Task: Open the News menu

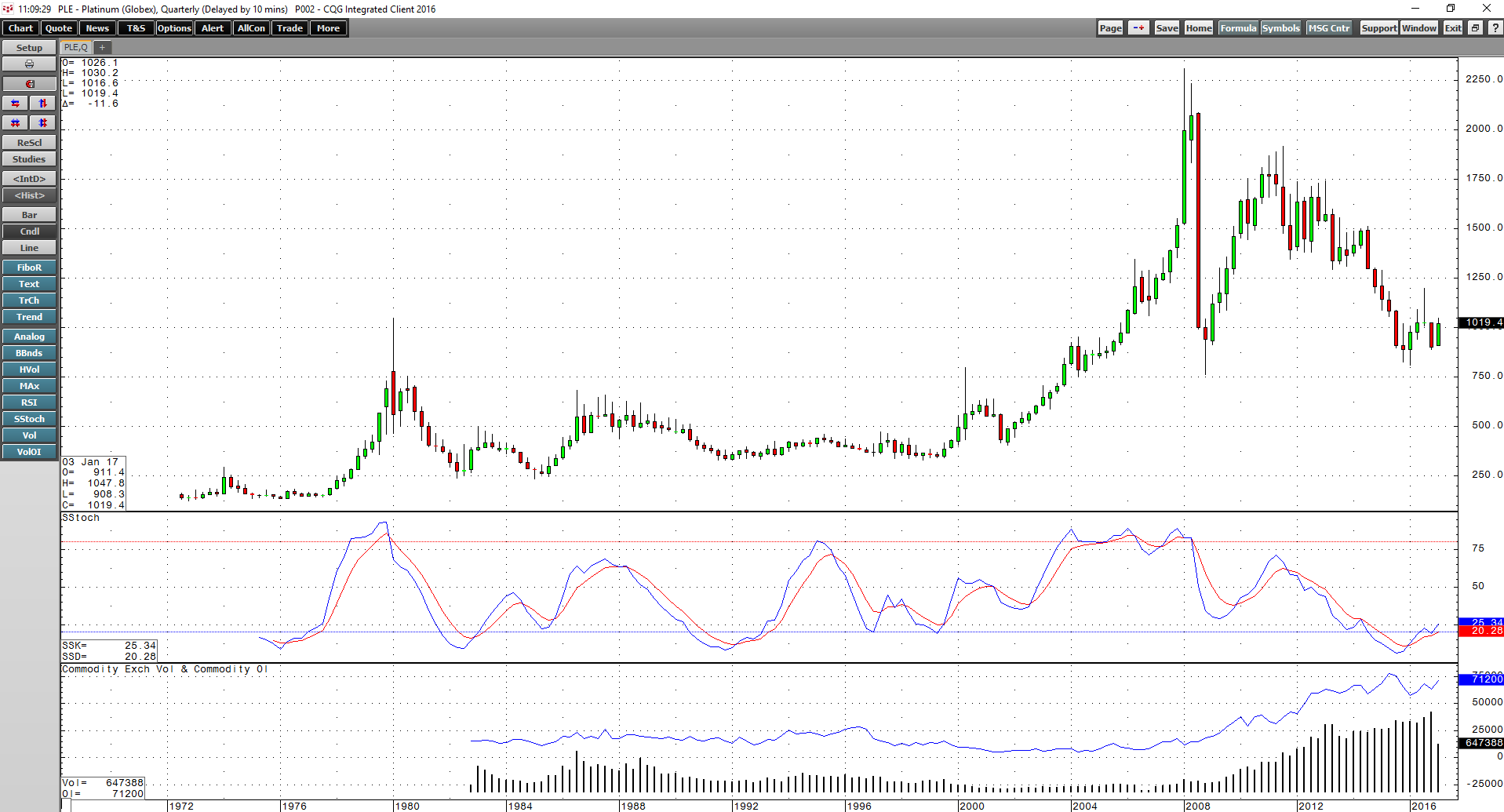Action: 97,28
